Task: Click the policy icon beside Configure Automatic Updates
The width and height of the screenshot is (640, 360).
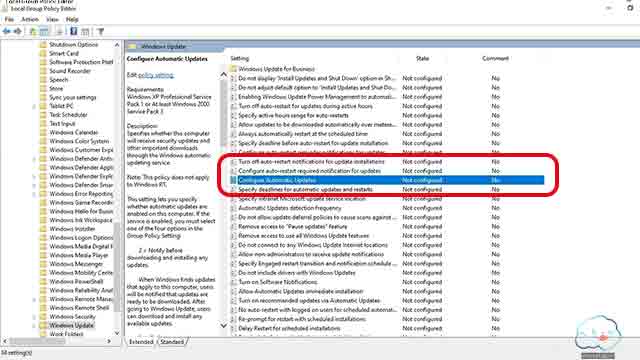Action: click(233, 180)
